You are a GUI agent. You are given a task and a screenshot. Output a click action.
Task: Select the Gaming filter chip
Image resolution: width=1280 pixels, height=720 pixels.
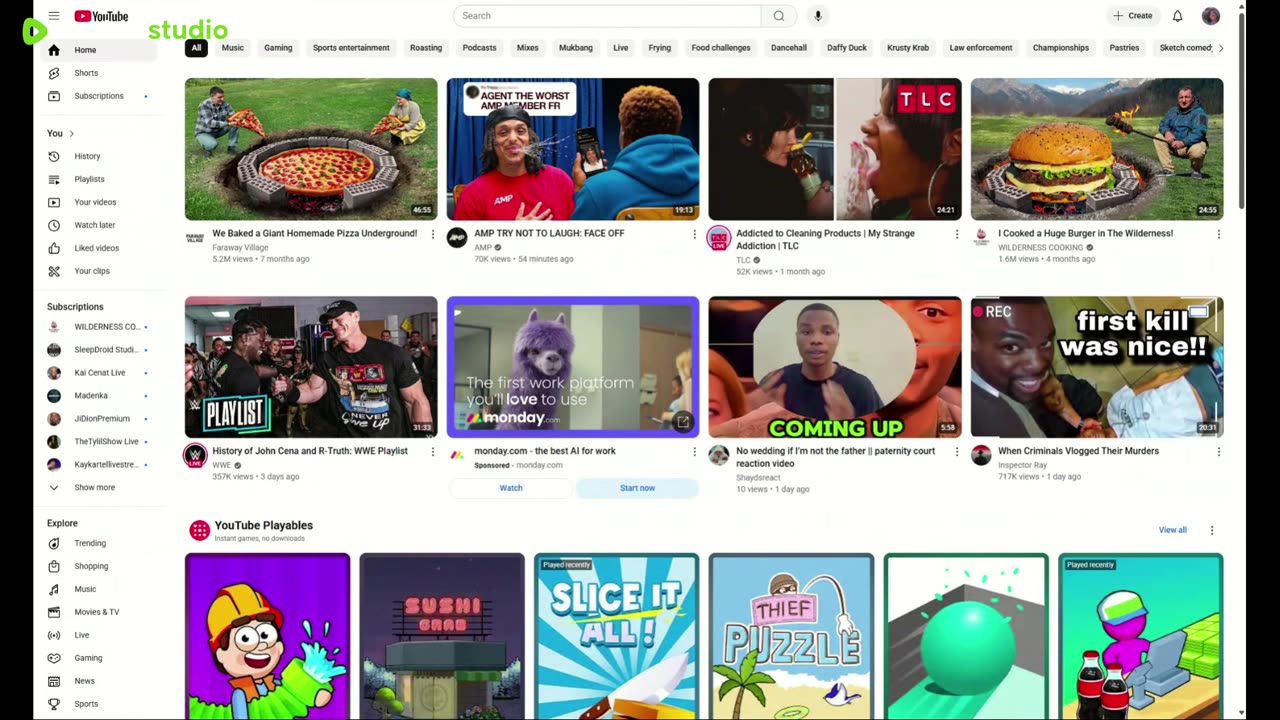point(278,48)
